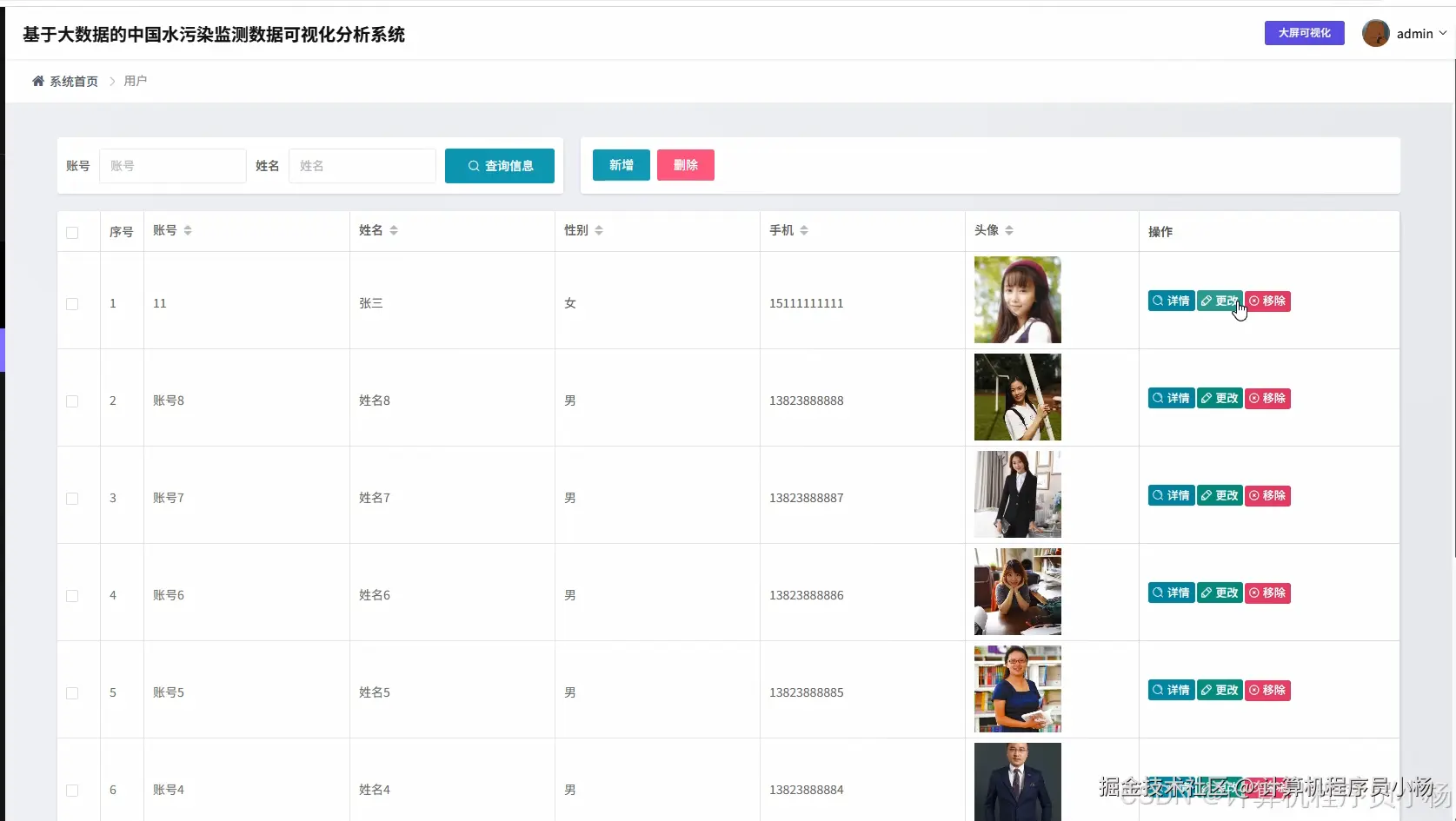1456x821 pixels.
Task: Sort by the 性别 column arrows
Action: pyautogui.click(x=599, y=230)
